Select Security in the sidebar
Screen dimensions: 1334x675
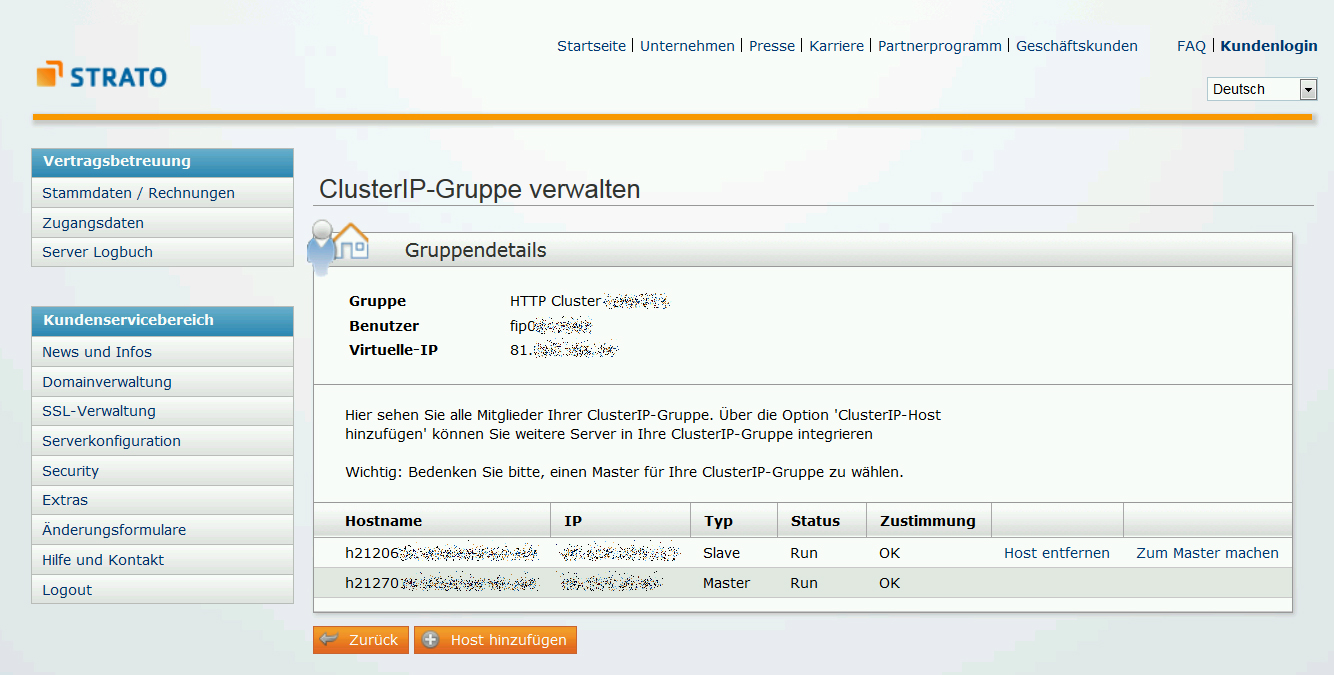tap(70, 470)
